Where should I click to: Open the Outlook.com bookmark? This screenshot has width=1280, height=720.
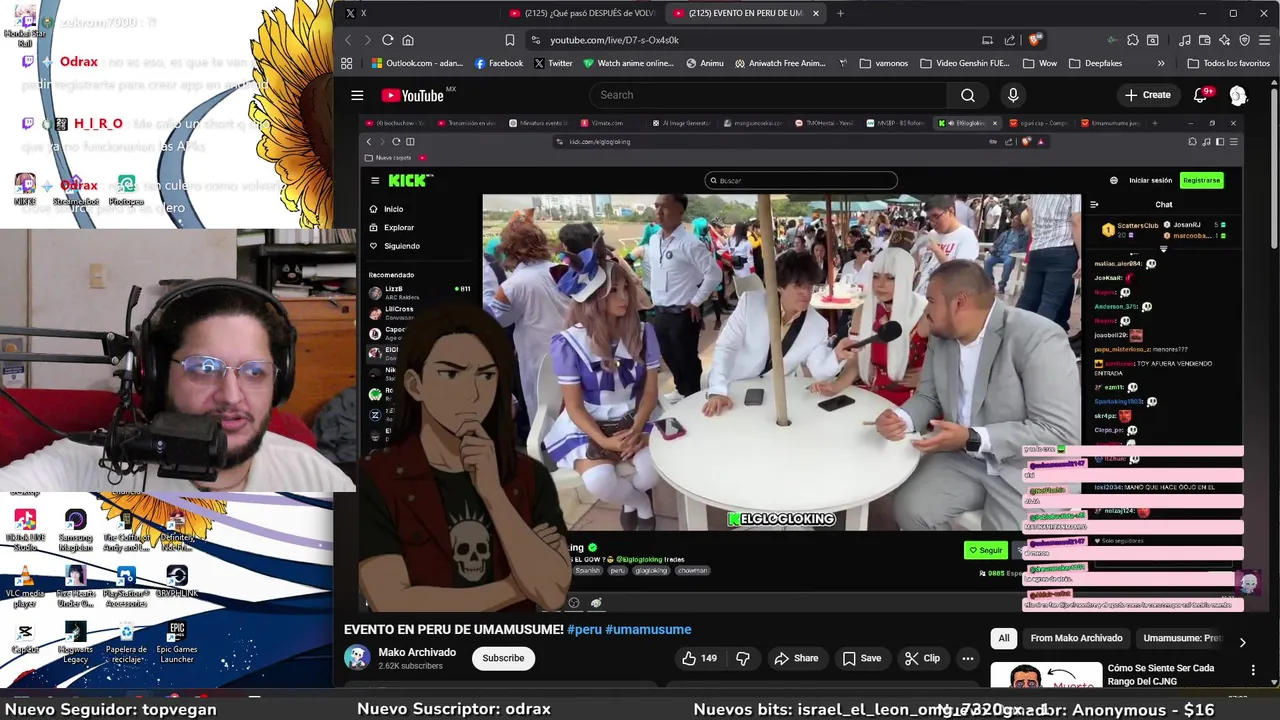click(417, 63)
